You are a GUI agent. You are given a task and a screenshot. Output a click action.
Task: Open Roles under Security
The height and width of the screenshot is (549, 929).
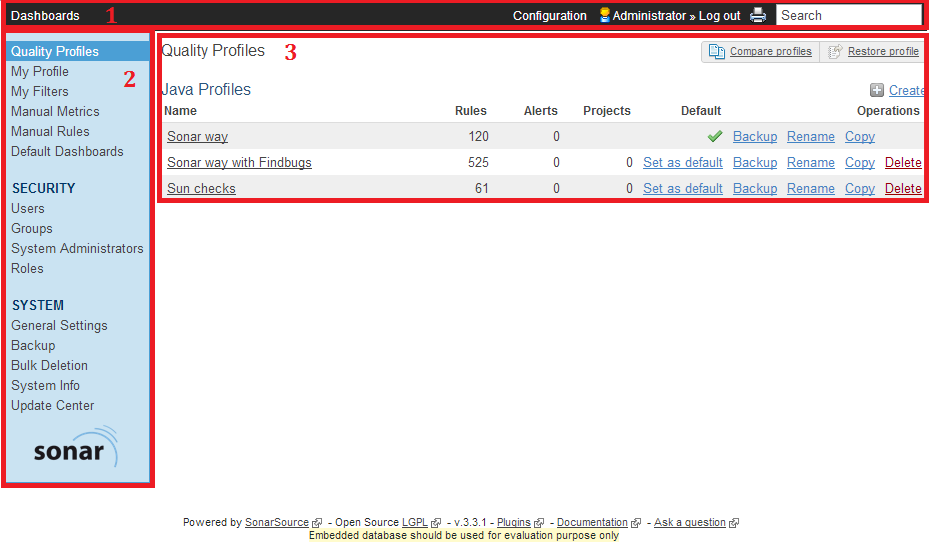[27, 268]
